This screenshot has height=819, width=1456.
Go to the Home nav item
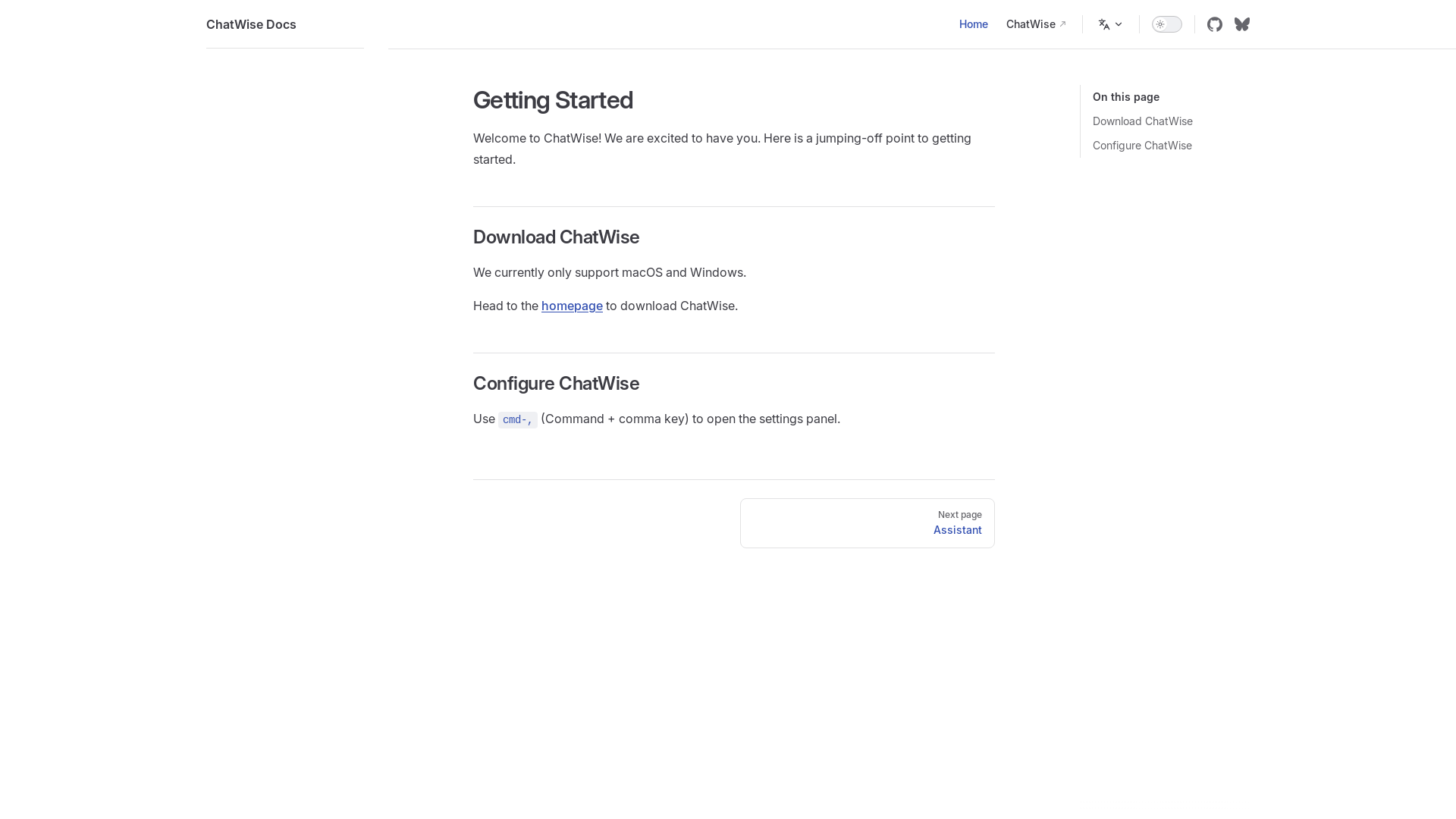974,24
